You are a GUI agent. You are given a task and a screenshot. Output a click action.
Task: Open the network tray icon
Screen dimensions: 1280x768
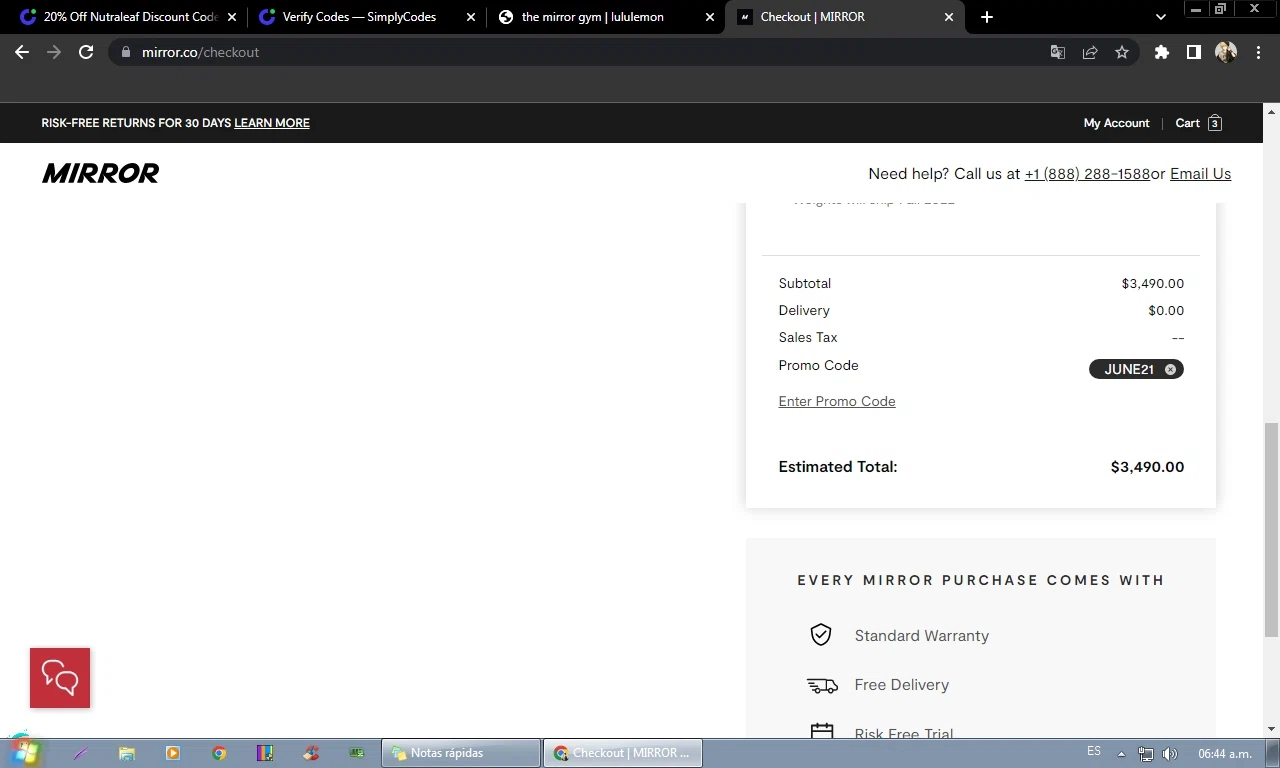[x=1146, y=754]
